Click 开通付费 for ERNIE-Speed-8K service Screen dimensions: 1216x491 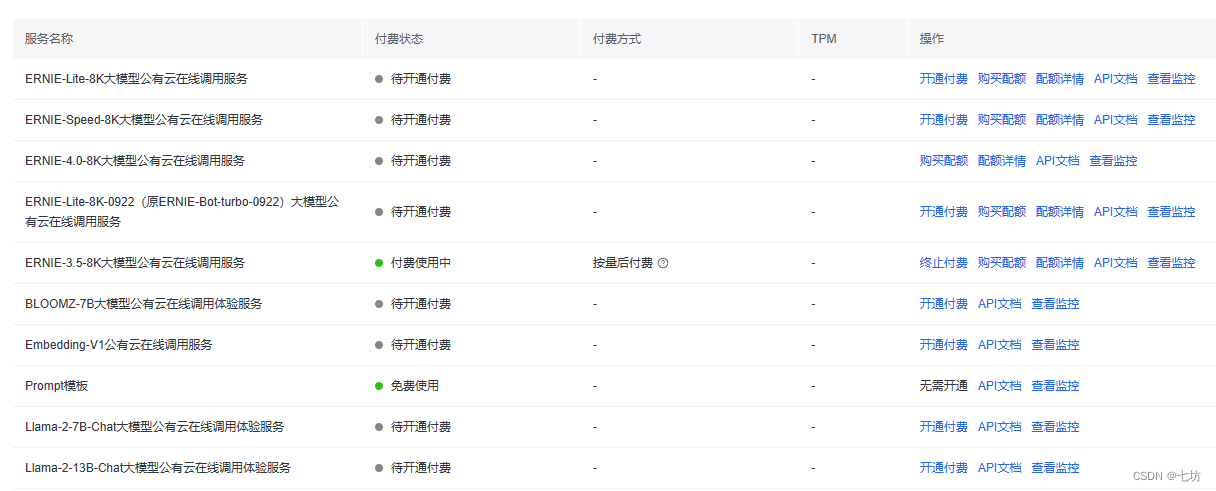944,120
